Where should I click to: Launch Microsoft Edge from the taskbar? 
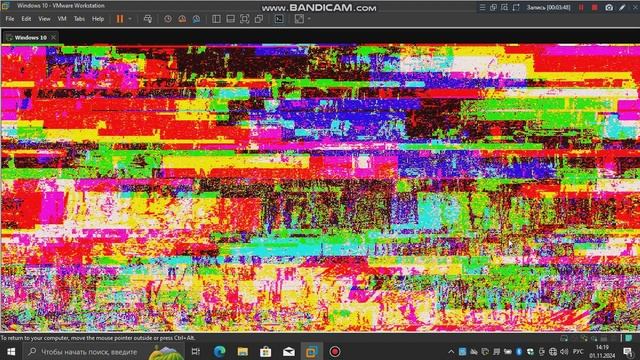[x=220, y=351]
